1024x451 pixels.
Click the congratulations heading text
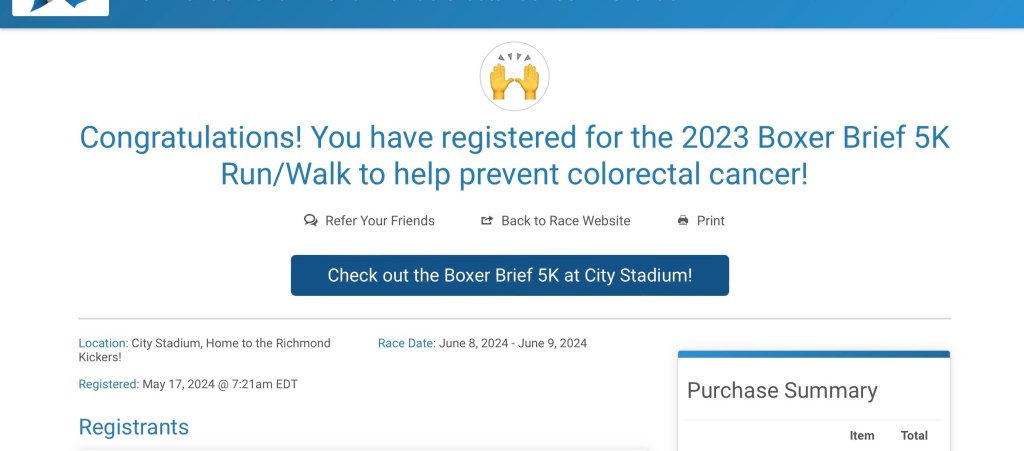[x=514, y=155]
